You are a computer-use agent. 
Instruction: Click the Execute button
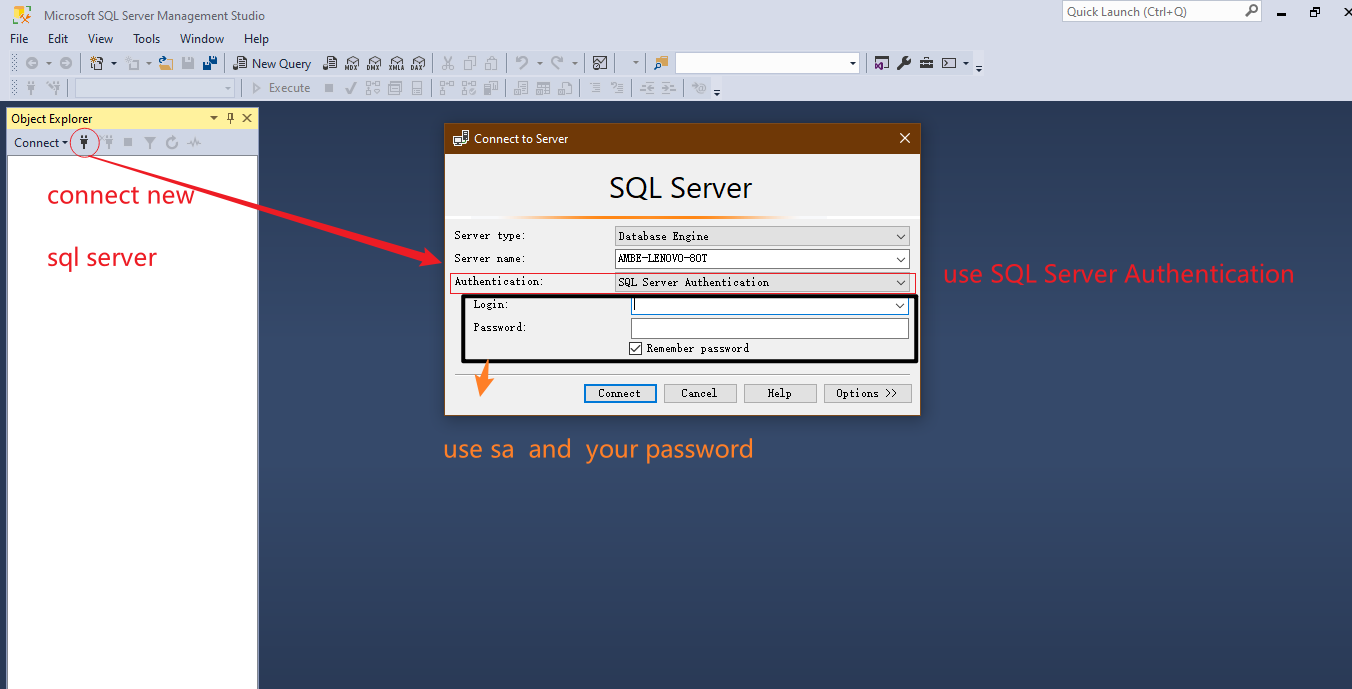280,88
